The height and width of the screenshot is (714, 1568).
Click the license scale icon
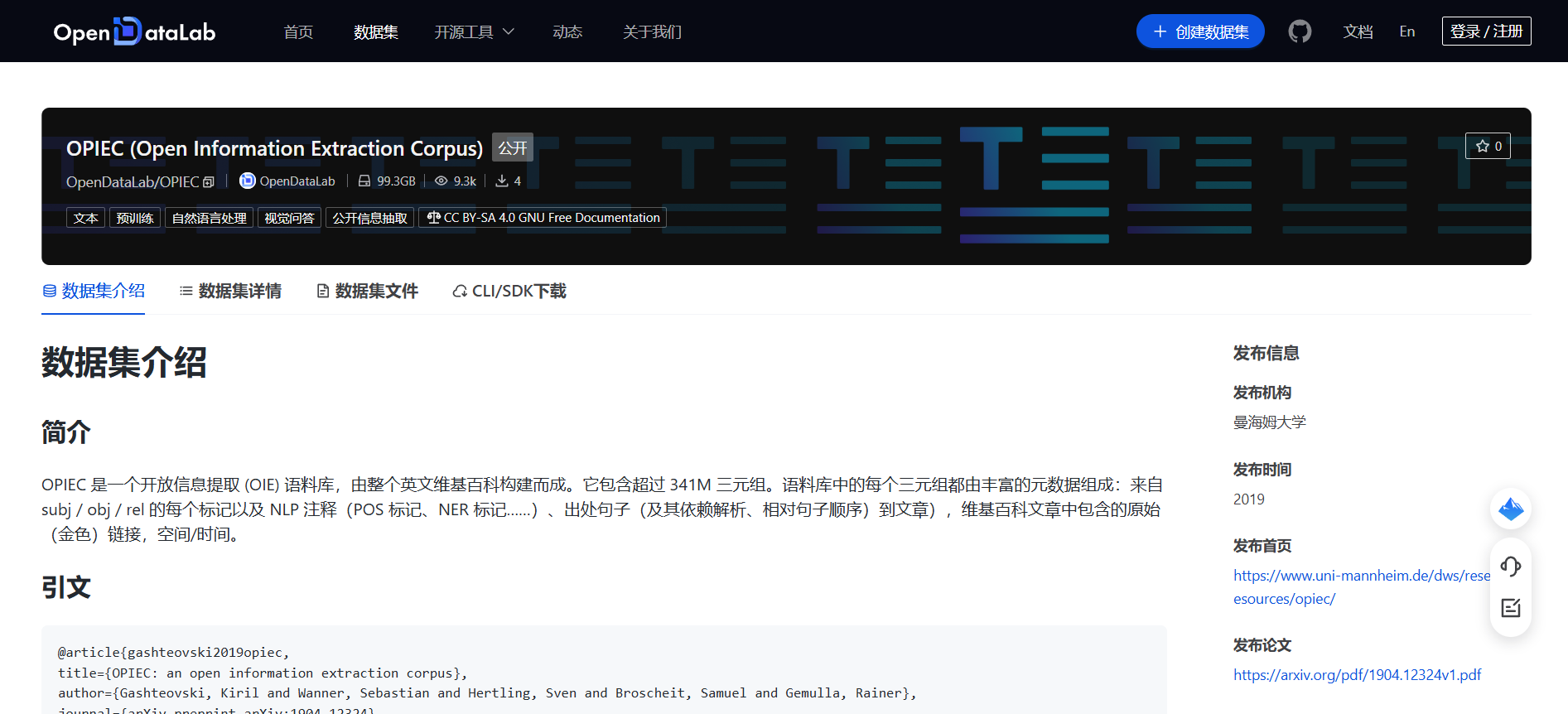pyautogui.click(x=433, y=218)
